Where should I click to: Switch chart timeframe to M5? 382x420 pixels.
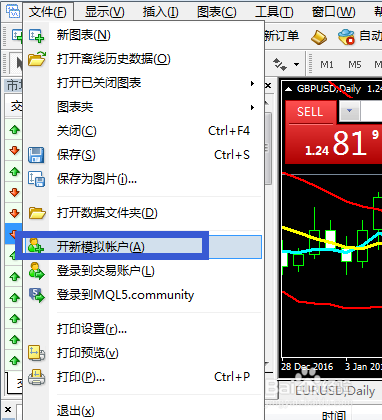click(x=355, y=64)
